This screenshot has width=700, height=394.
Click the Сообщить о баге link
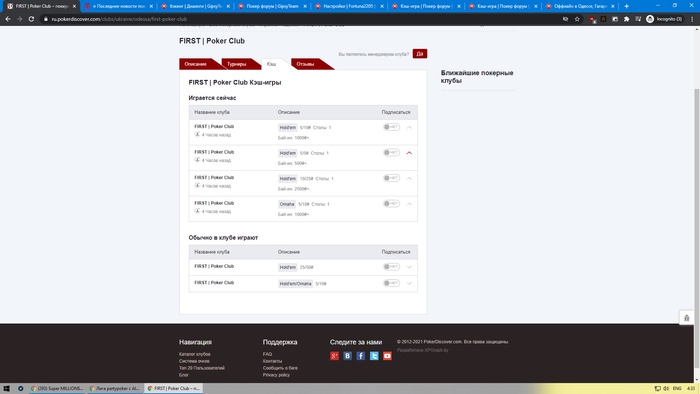(x=280, y=368)
